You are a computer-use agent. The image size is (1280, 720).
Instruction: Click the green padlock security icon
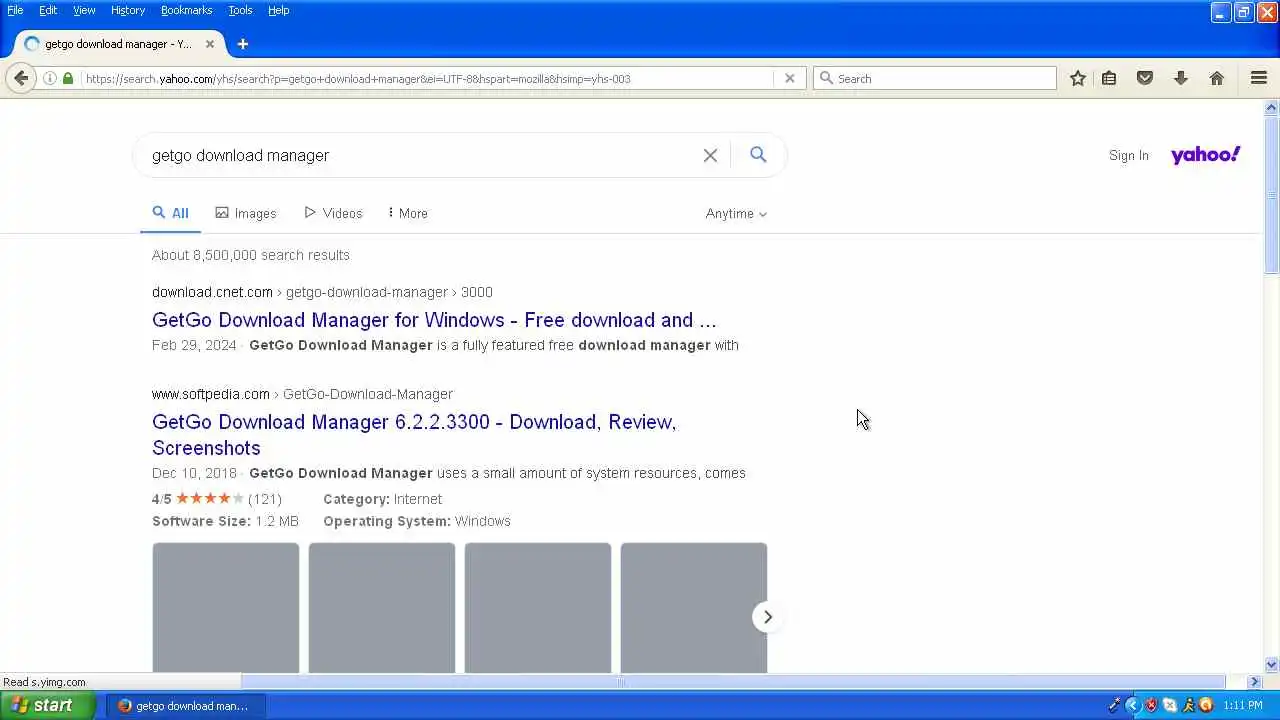point(68,78)
